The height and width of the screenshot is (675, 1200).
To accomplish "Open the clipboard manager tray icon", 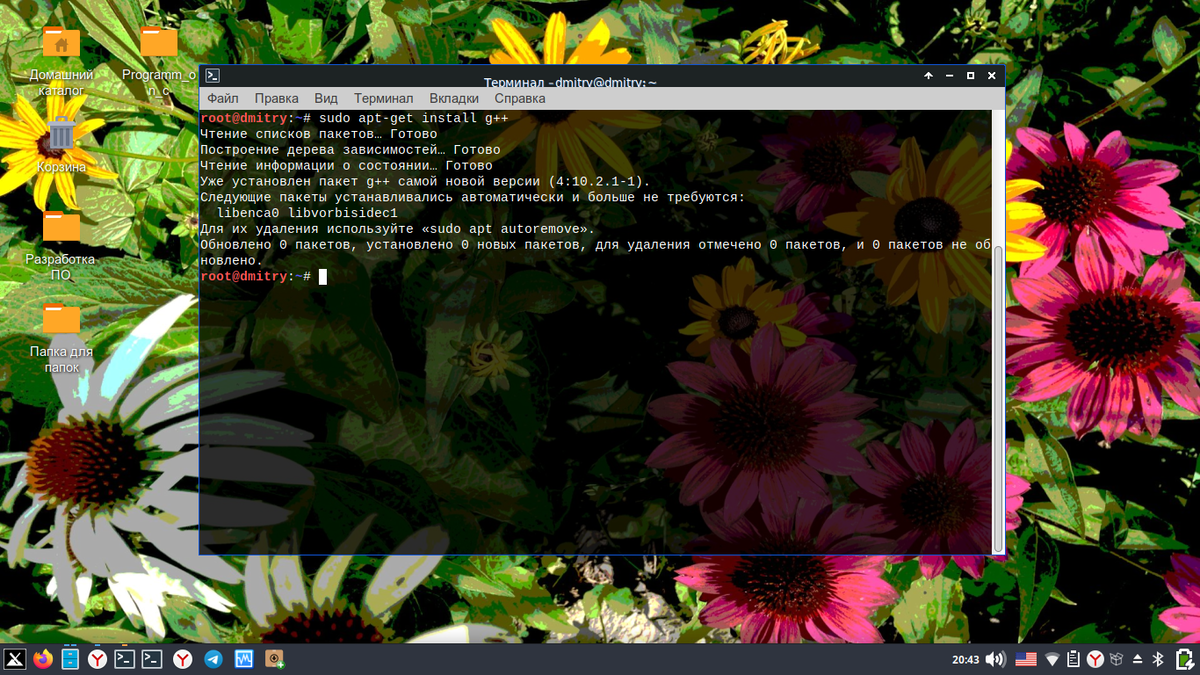I will (x=1073, y=659).
